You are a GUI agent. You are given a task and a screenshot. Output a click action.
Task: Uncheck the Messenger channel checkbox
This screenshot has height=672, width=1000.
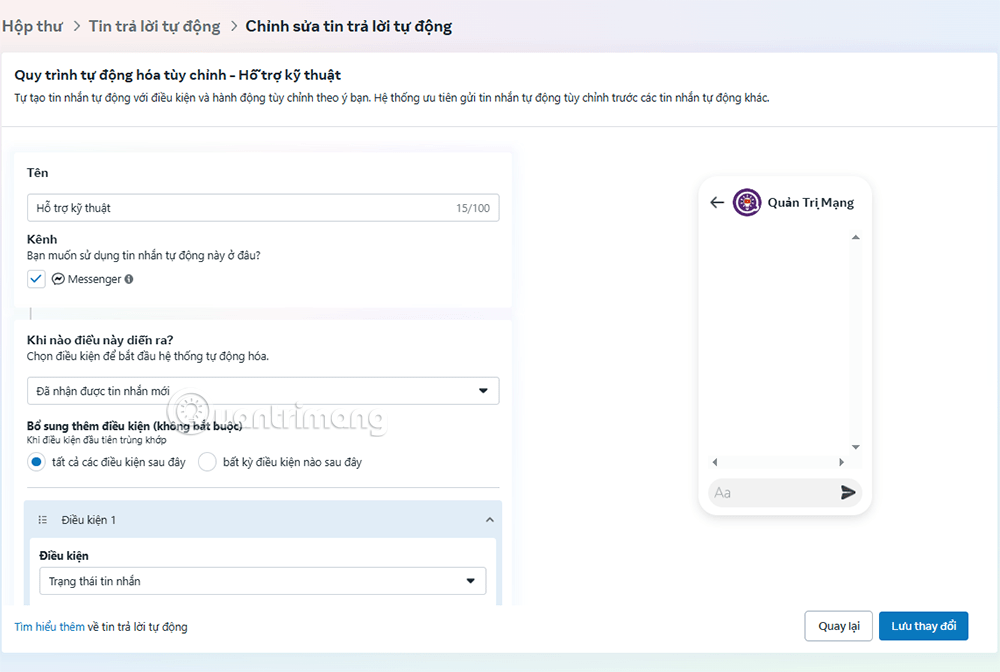(36, 278)
